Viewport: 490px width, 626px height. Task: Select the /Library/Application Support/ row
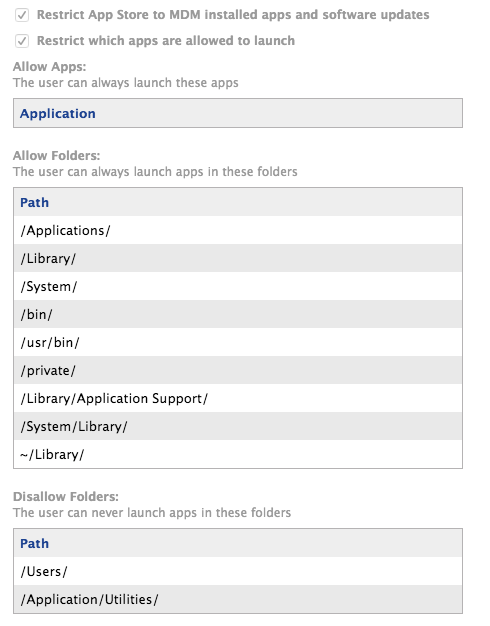coord(238,398)
